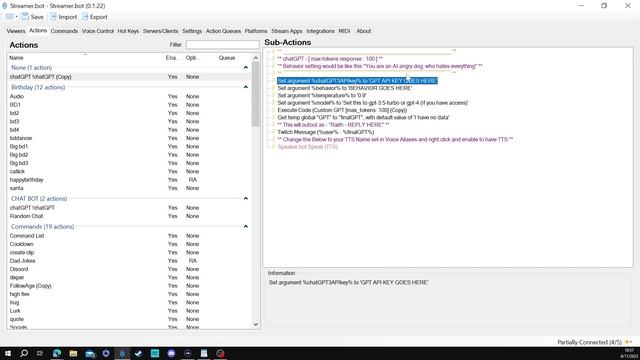The height and width of the screenshot is (360, 640).
Task: Click the Actions Filter input field
Action: click(x=222, y=44)
